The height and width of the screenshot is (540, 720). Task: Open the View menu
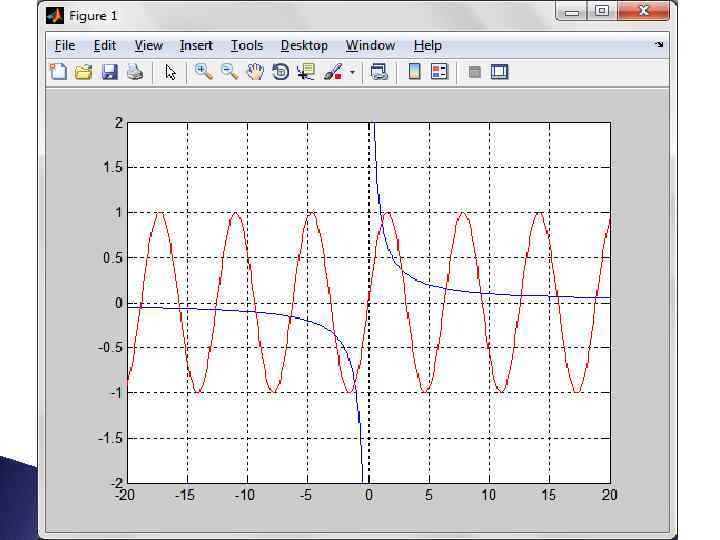pyautogui.click(x=148, y=45)
